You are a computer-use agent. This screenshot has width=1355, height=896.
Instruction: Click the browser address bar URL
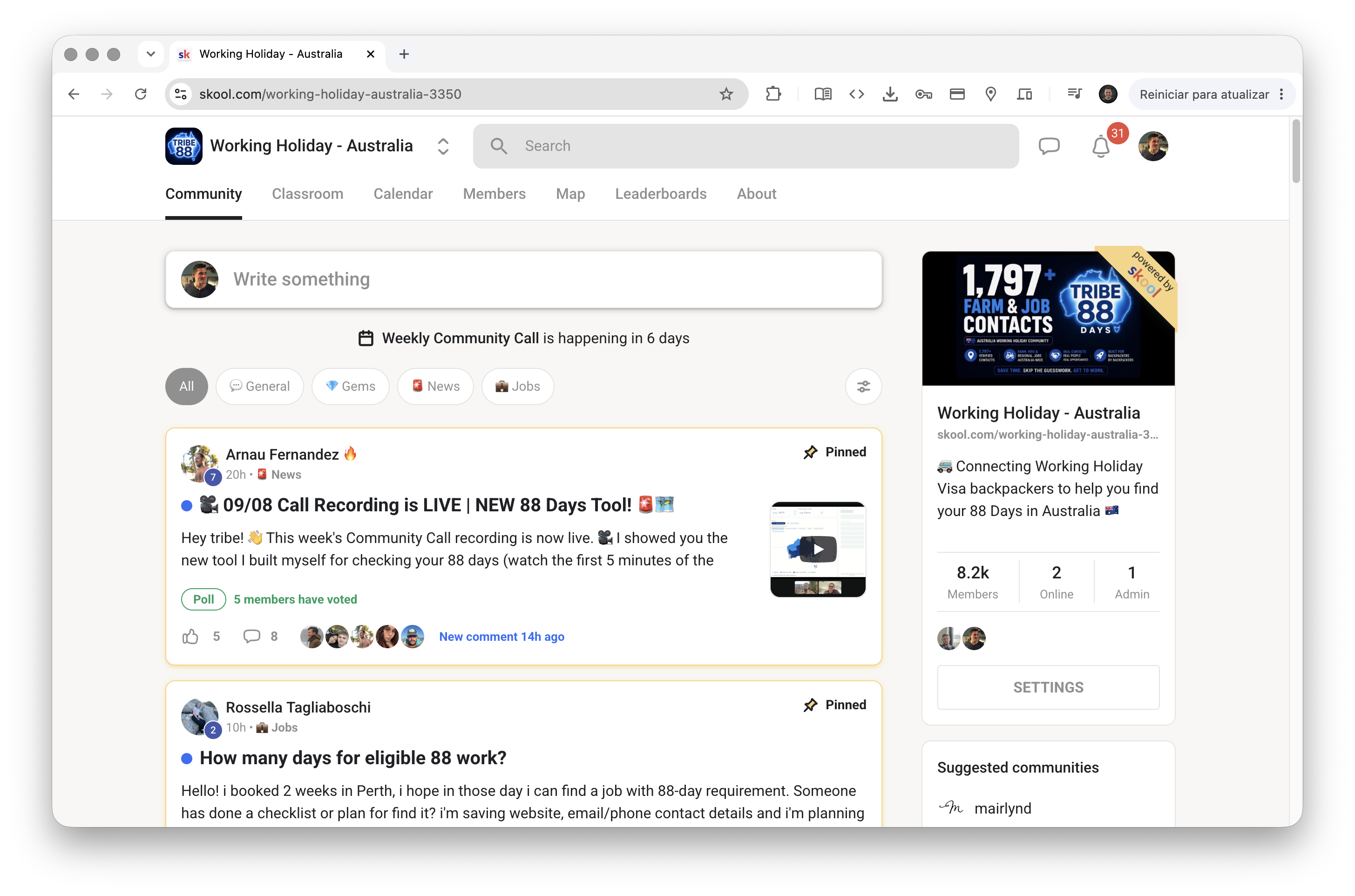(330, 94)
